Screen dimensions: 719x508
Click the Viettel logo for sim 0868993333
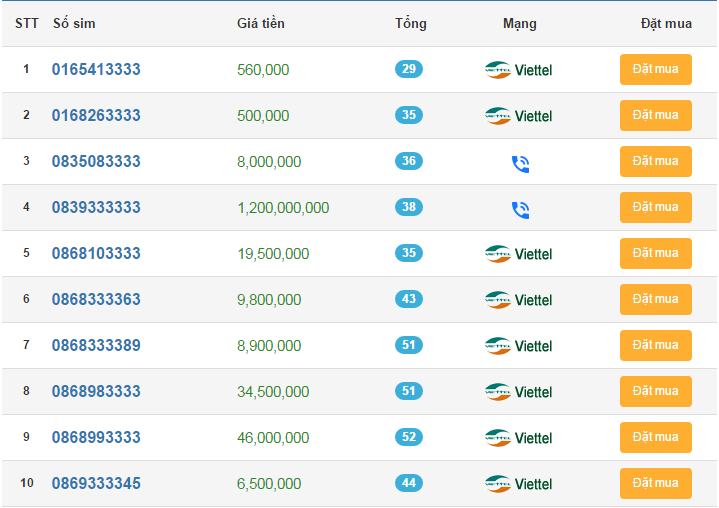pyautogui.click(x=518, y=438)
